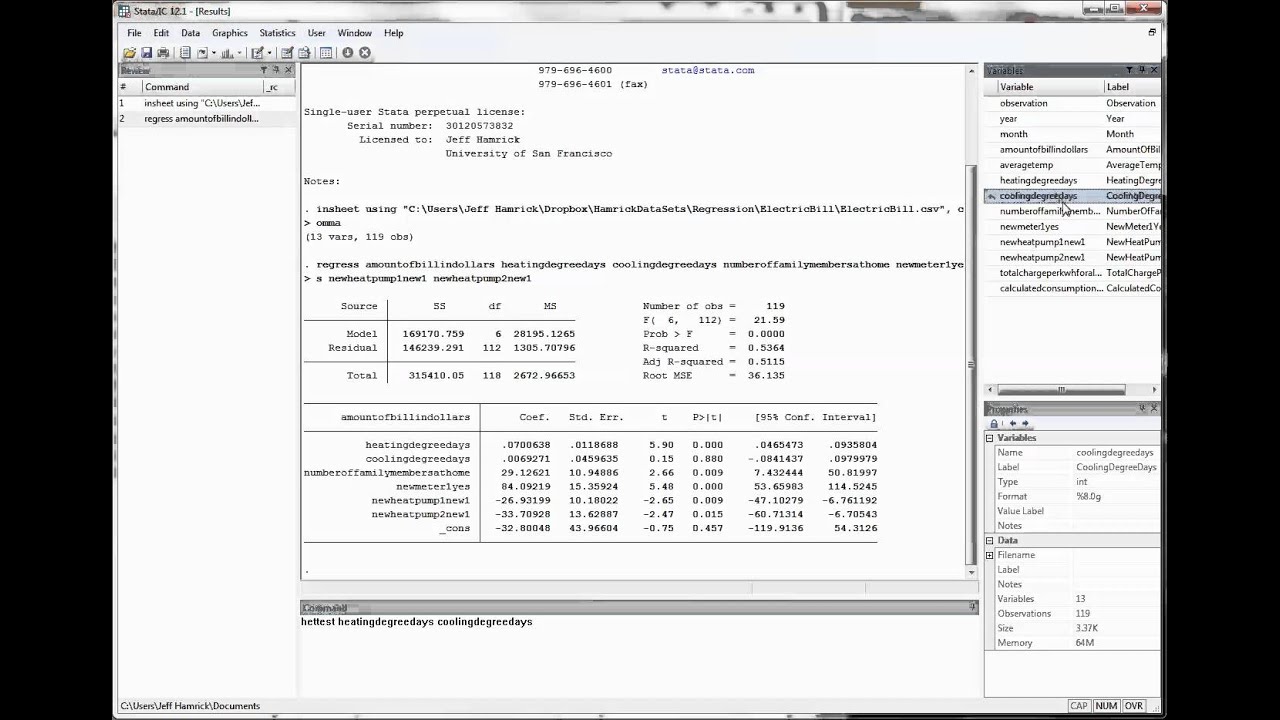Collapse the Variables section in Properties
Image resolution: width=1280 pixels, height=720 pixels.
990,438
